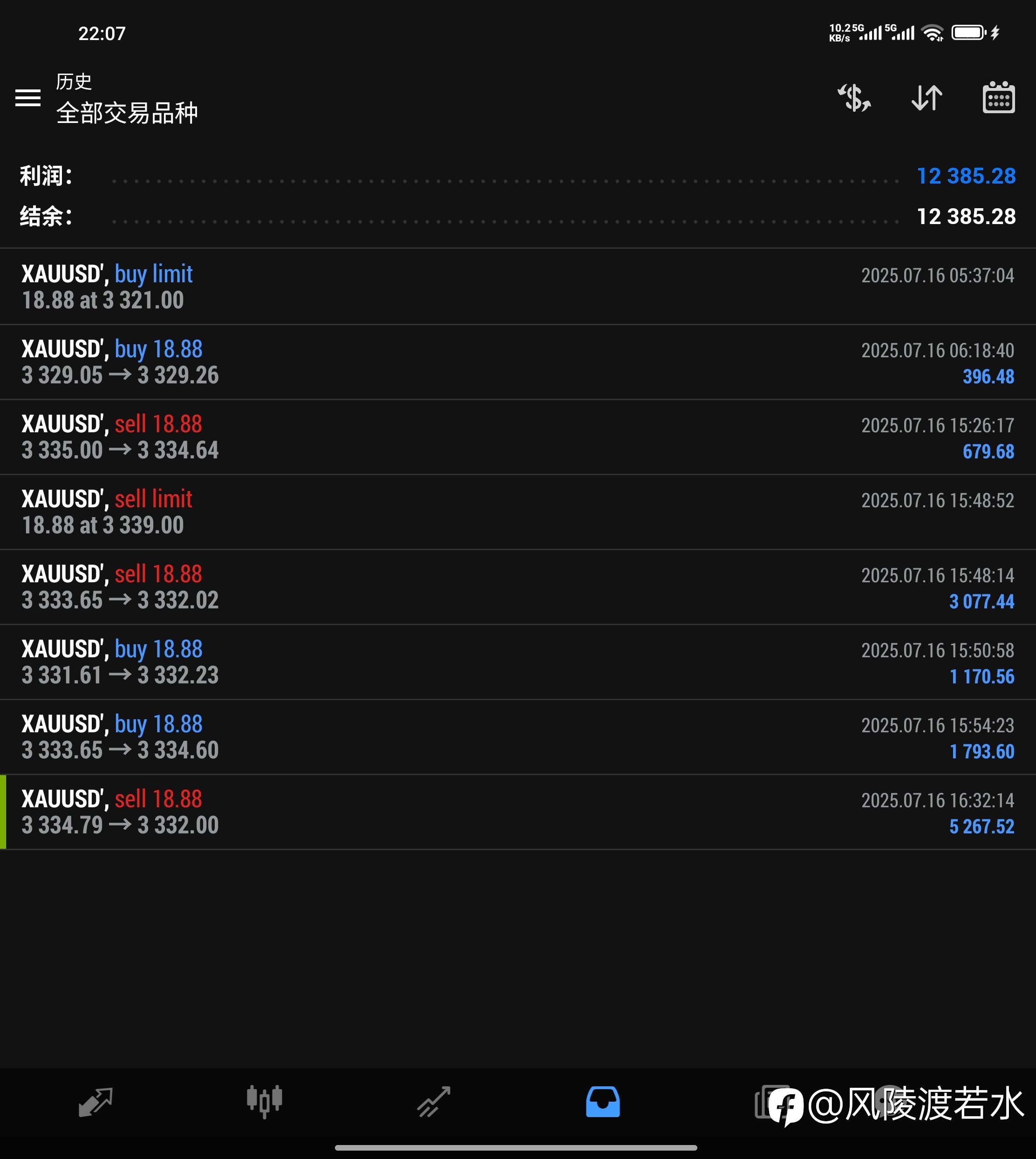Image resolution: width=1036 pixels, height=1159 pixels.
Task: Open sell trade 3 334.79 → 3 332.00
Action: point(518,812)
